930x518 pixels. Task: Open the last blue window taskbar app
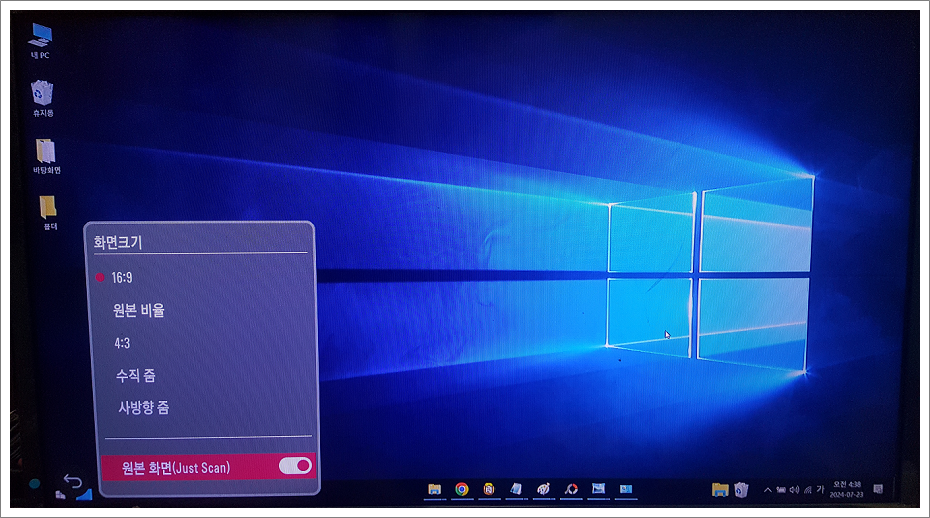(x=626, y=489)
